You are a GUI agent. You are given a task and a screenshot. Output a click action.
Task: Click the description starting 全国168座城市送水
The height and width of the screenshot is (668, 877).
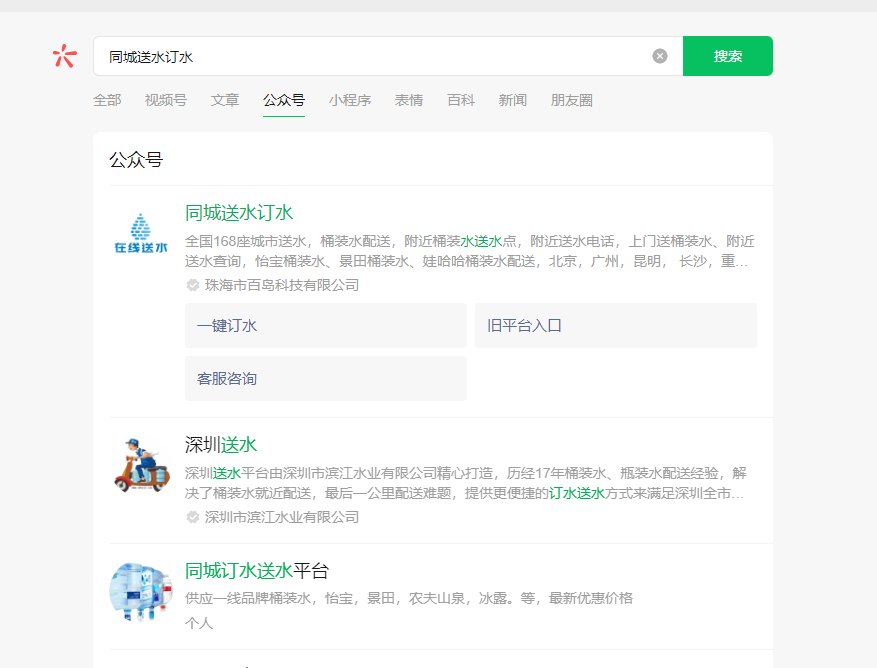470,251
